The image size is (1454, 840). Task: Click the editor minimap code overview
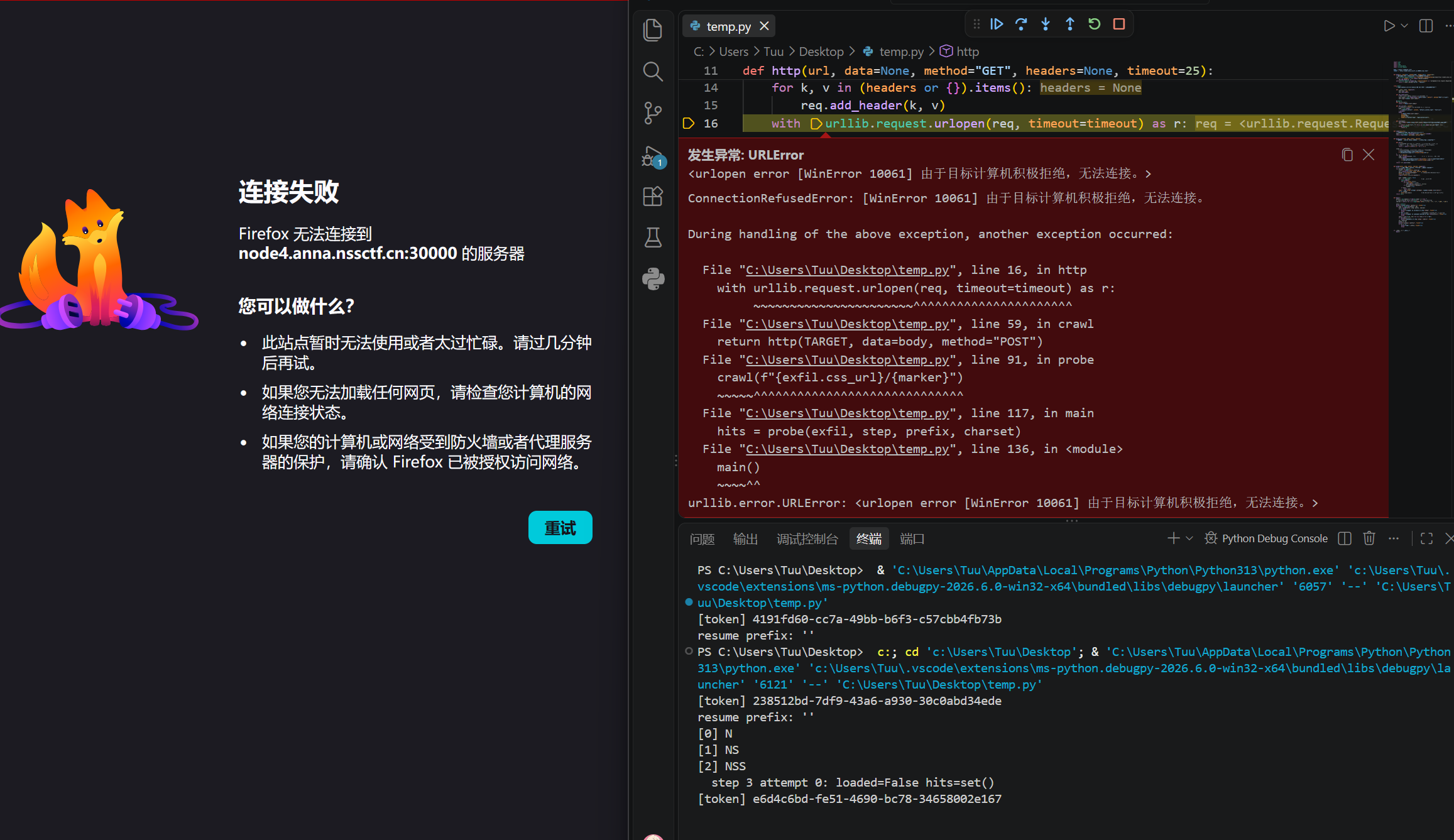click(x=1420, y=146)
